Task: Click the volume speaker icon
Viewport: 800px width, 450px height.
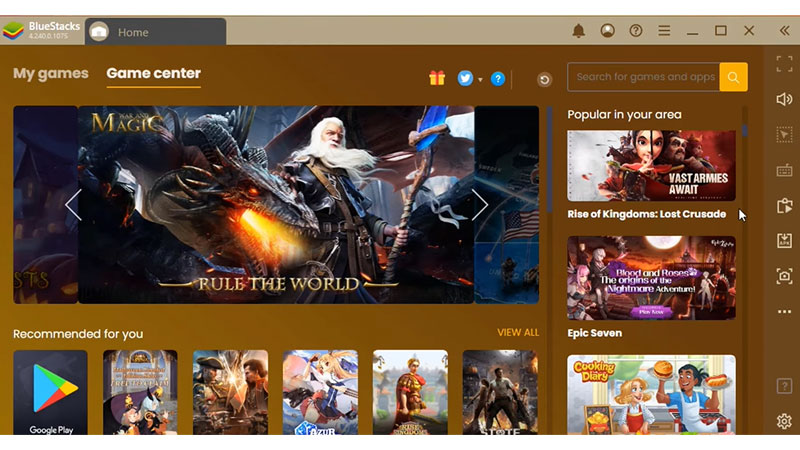Action: pos(784,99)
